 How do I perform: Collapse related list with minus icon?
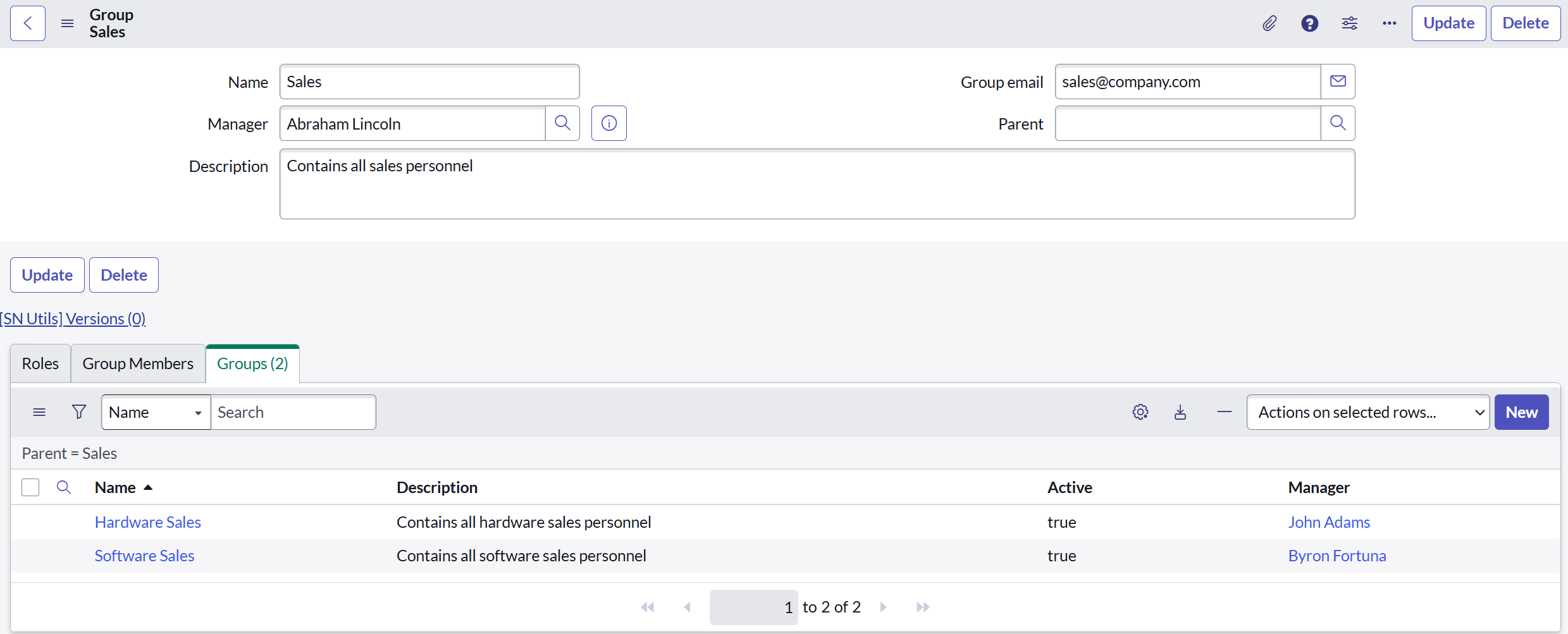point(1224,412)
